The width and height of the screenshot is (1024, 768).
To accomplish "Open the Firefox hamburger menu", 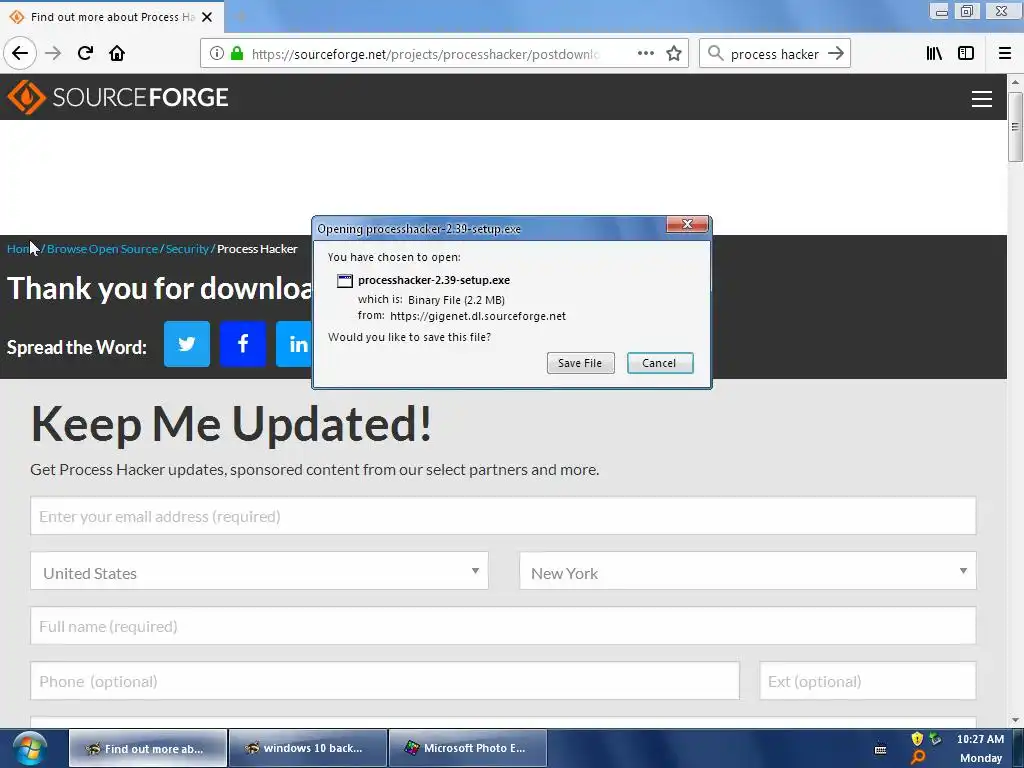I will (x=1005, y=54).
